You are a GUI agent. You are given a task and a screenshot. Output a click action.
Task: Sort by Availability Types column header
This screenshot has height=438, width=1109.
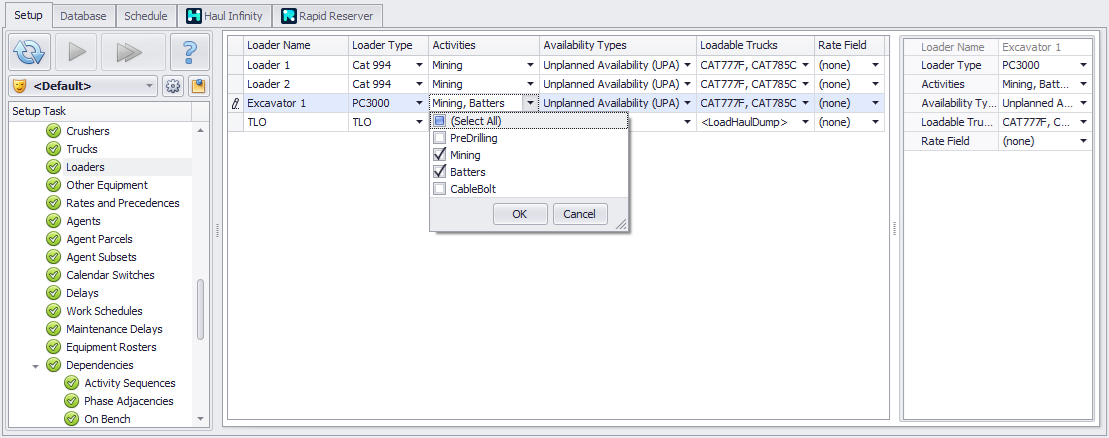[617, 45]
